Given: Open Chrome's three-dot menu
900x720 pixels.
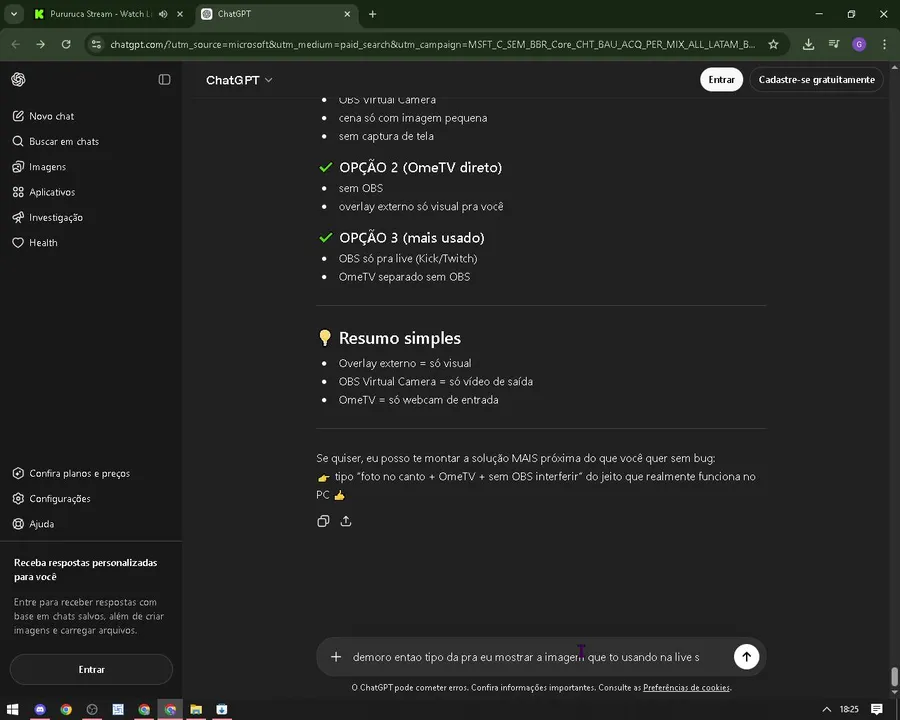Looking at the screenshot, I should (x=884, y=44).
